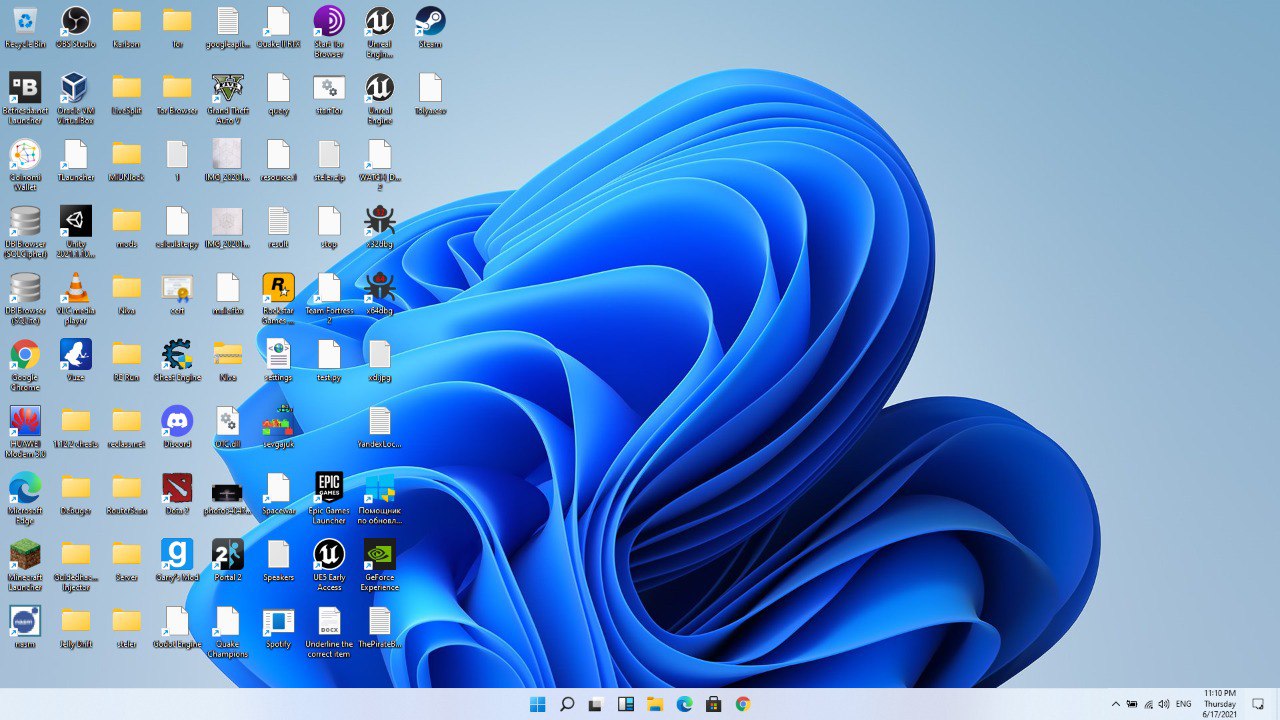
Task: Switch the ENG input language indicator
Action: click(x=1184, y=704)
